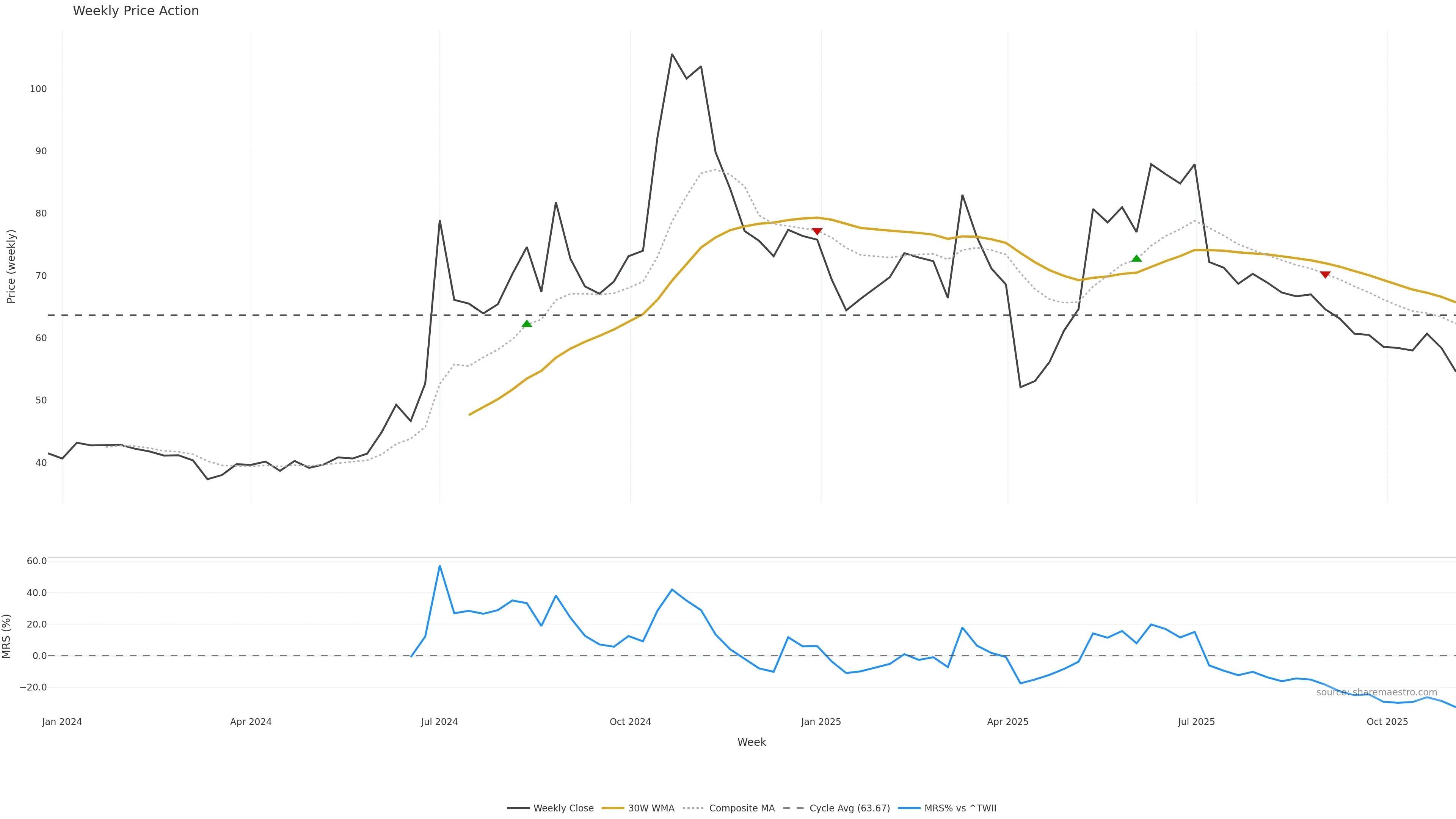Toggle the 30W WMA legend label
Viewport: 1456px width, 819px height.
[x=651, y=808]
